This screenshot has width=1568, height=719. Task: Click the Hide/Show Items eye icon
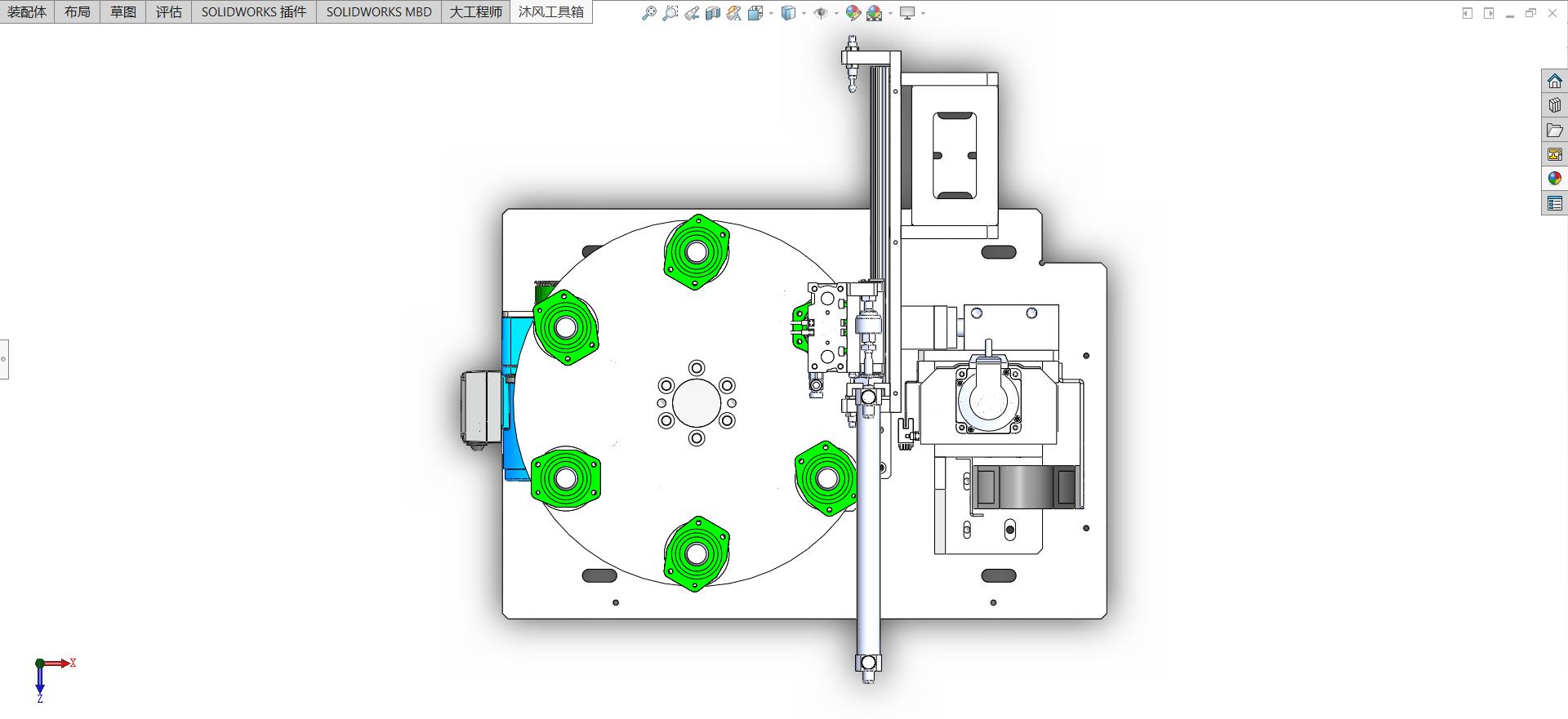coord(821,13)
